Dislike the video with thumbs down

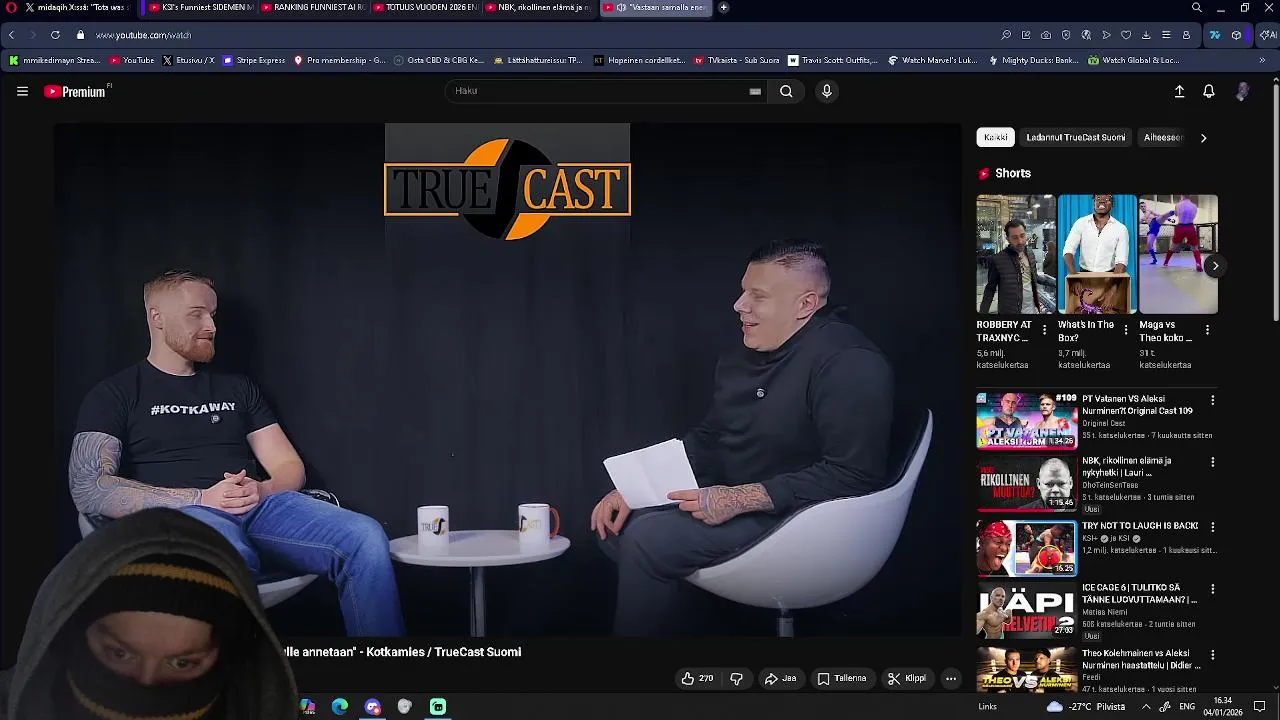[737, 678]
